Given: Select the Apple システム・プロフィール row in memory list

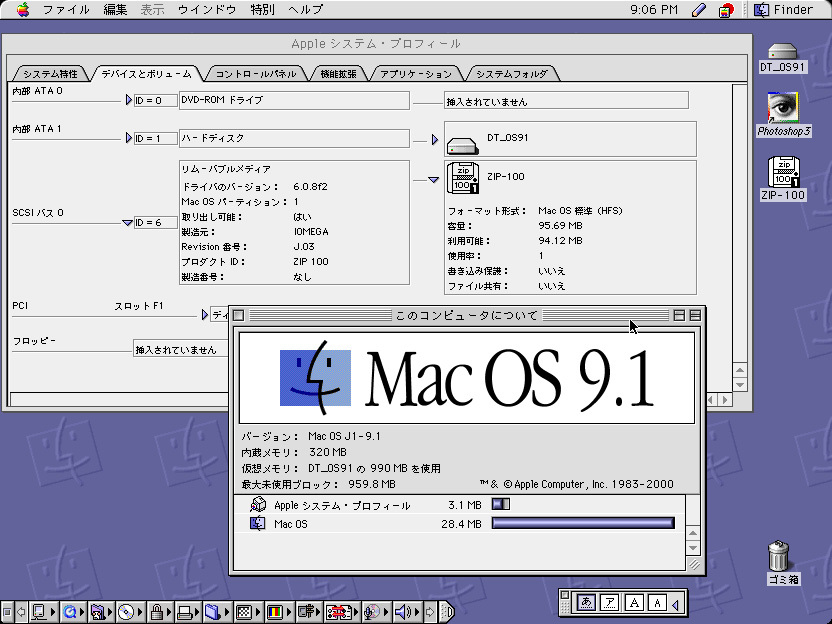Looking at the screenshot, I should [460, 505].
